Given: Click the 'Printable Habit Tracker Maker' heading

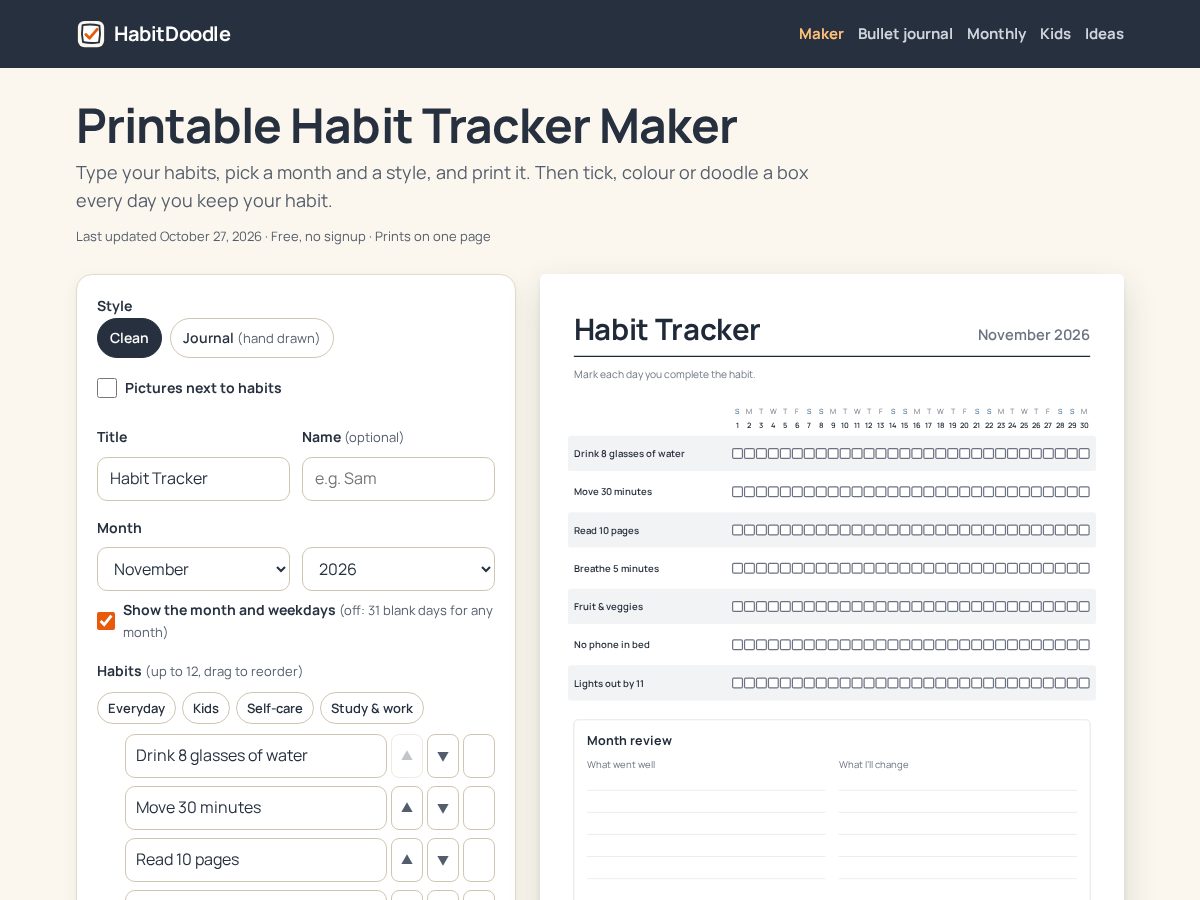Looking at the screenshot, I should pos(407,126).
